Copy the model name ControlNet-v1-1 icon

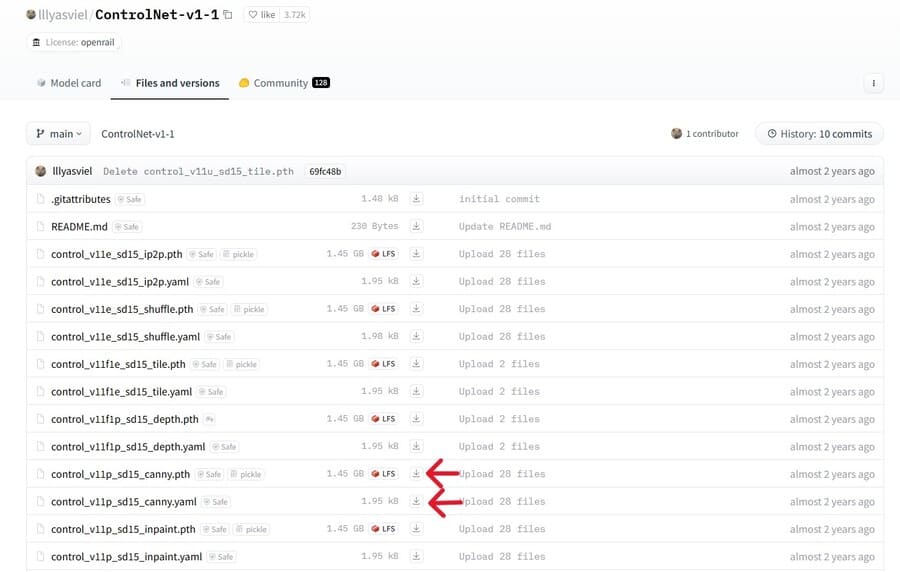point(228,15)
